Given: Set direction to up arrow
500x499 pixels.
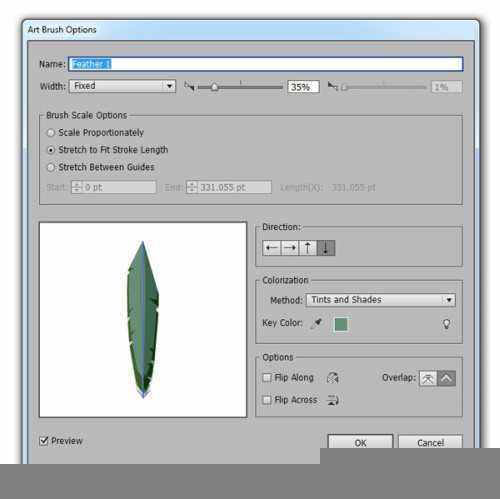Looking at the screenshot, I should [x=308, y=248].
